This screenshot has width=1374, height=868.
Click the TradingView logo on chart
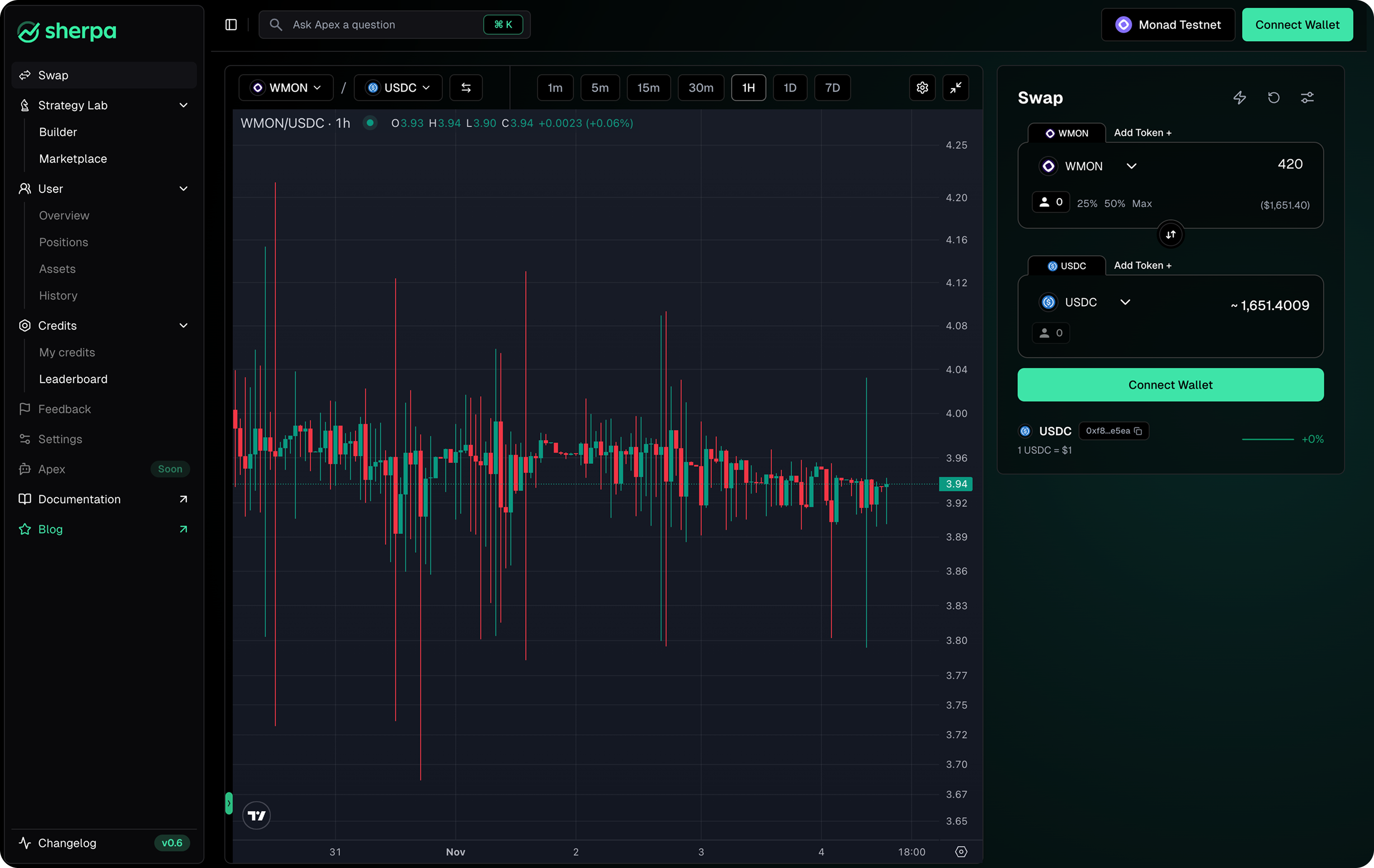[256, 815]
